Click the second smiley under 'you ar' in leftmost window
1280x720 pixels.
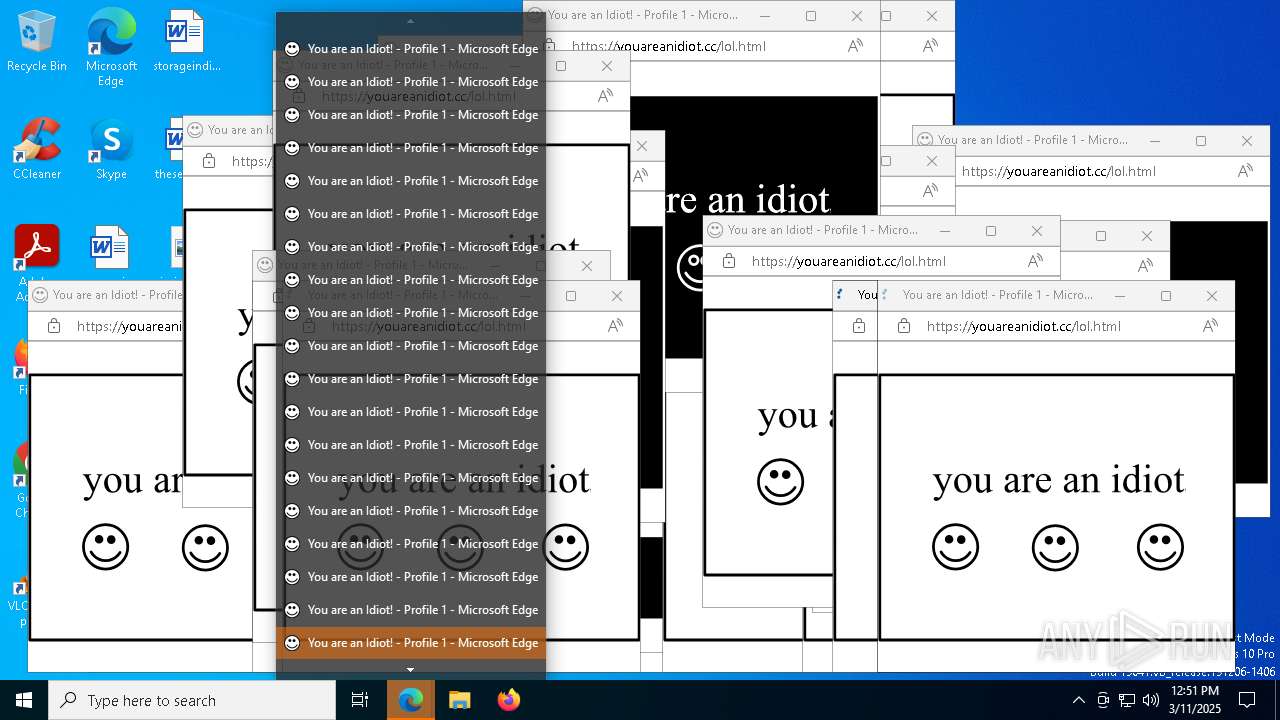click(x=205, y=547)
